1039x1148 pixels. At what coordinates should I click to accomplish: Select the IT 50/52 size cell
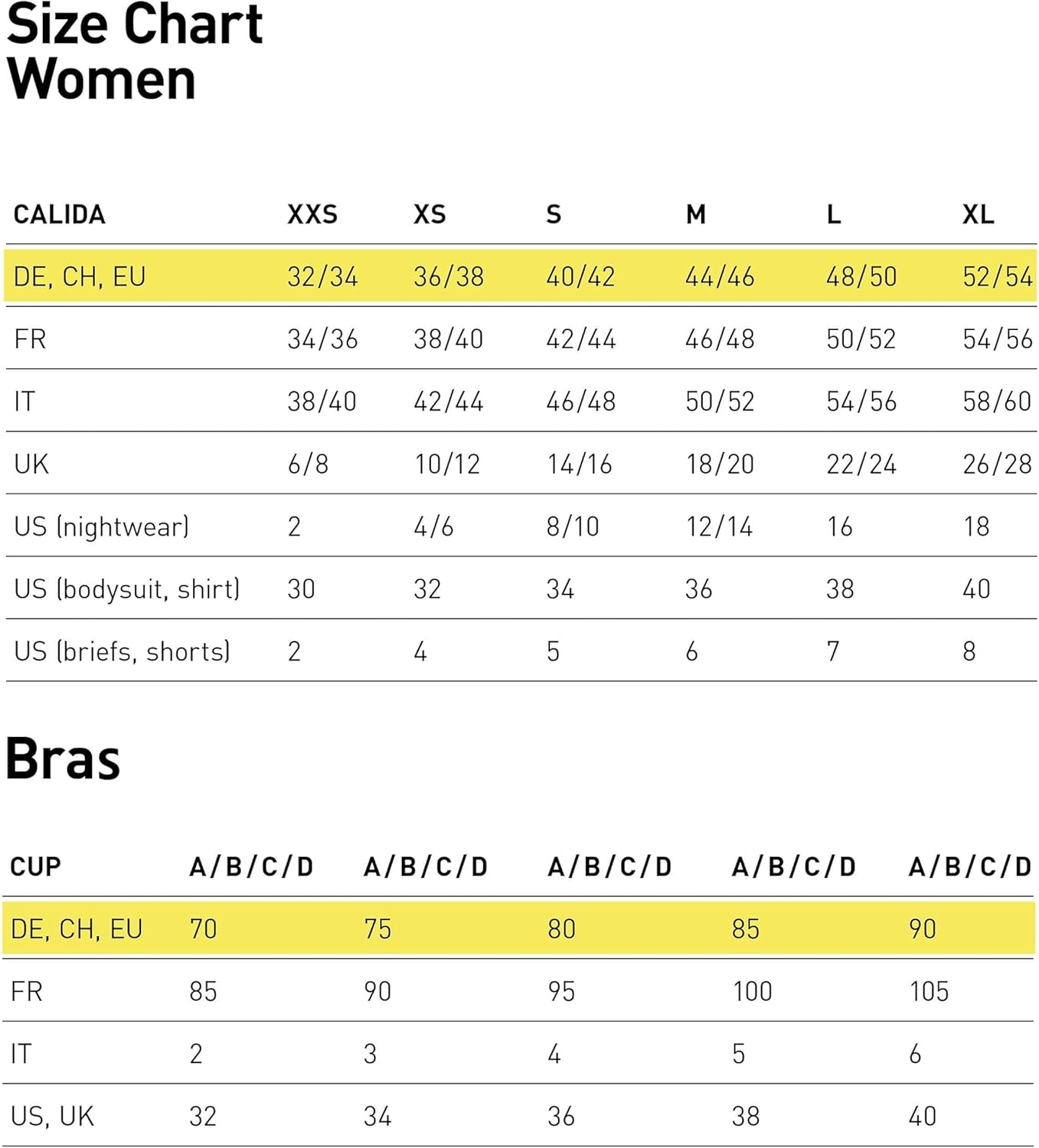click(719, 401)
